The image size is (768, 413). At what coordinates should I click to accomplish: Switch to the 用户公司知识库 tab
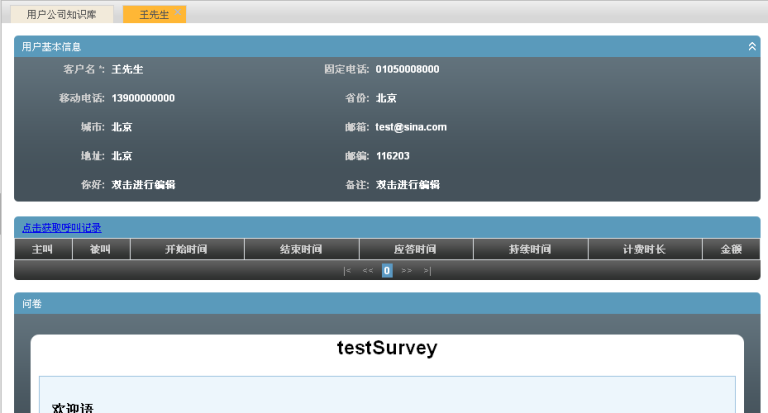tap(62, 14)
